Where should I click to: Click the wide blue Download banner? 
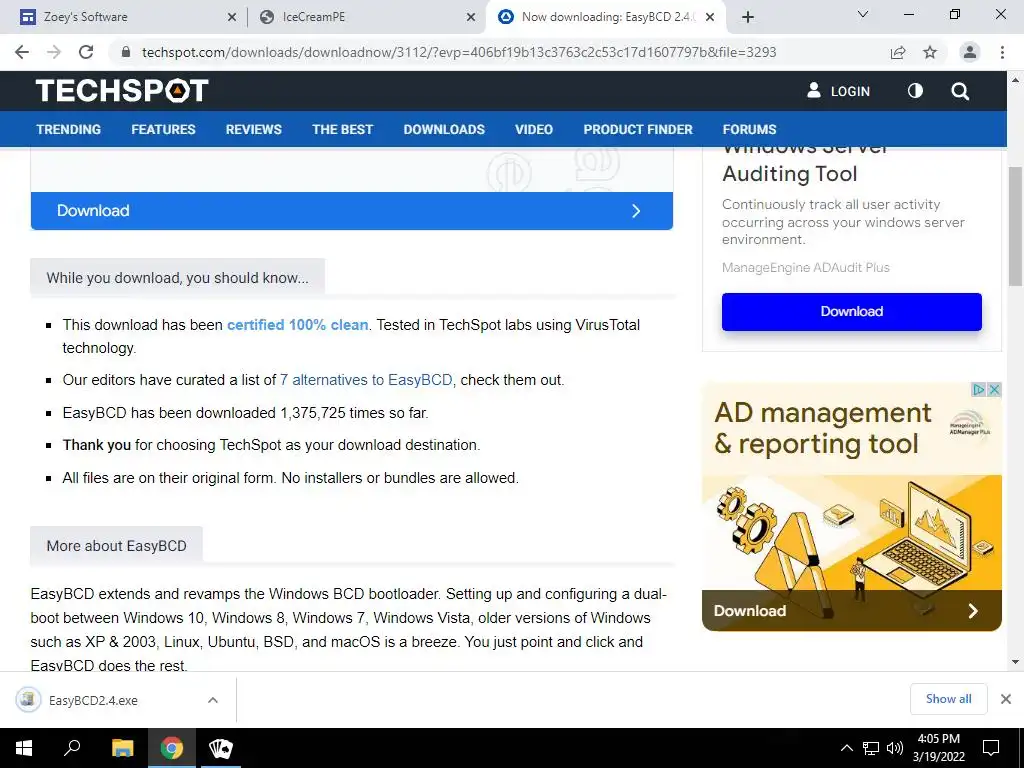(x=351, y=210)
